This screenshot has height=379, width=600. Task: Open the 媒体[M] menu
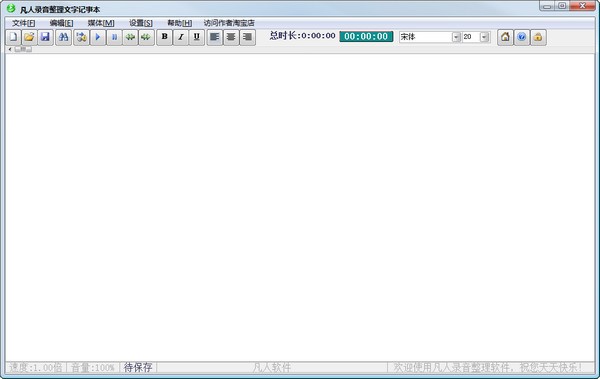click(x=101, y=23)
